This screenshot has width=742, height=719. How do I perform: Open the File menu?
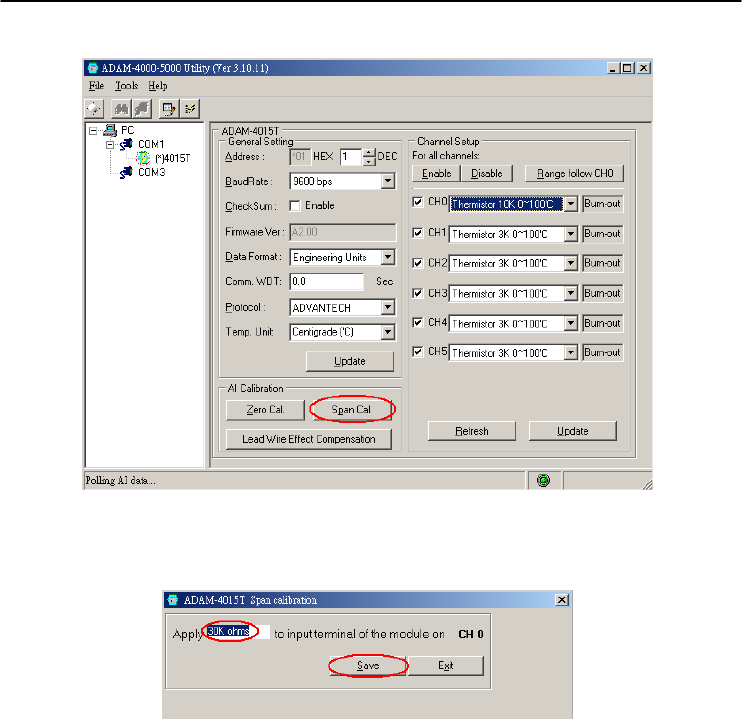[97, 86]
